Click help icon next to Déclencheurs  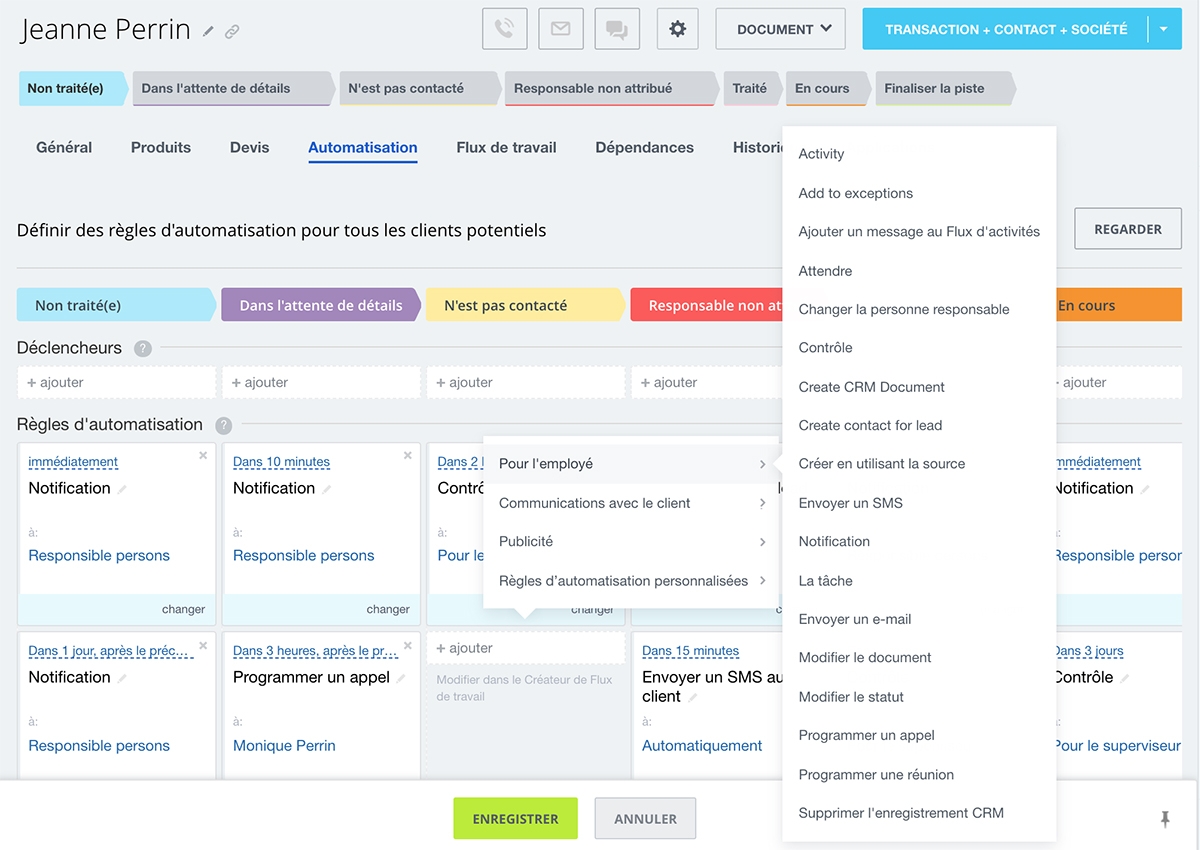coord(143,349)
